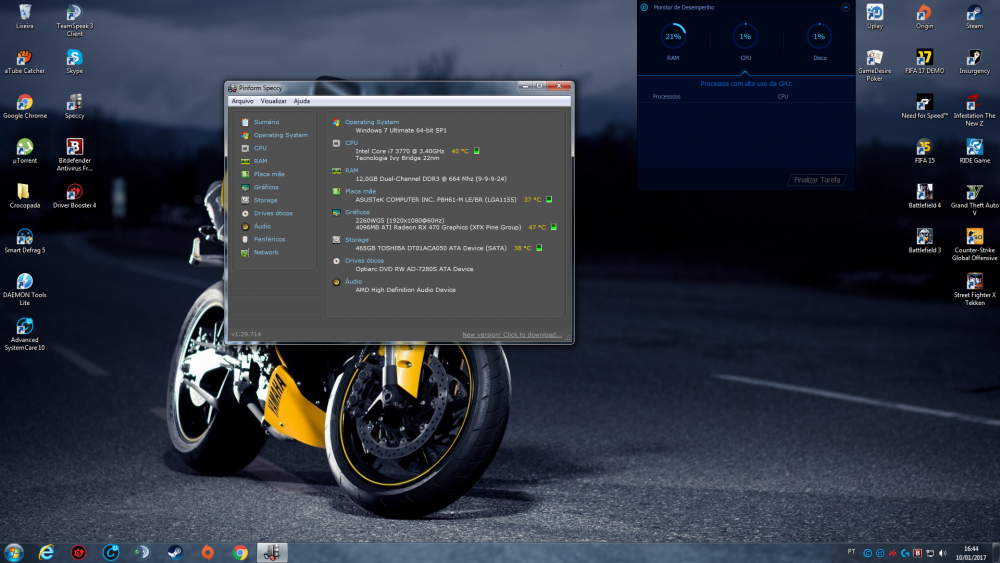
Task: Open Network section in Speccy sidebar
Action: (x=266, y=252)
